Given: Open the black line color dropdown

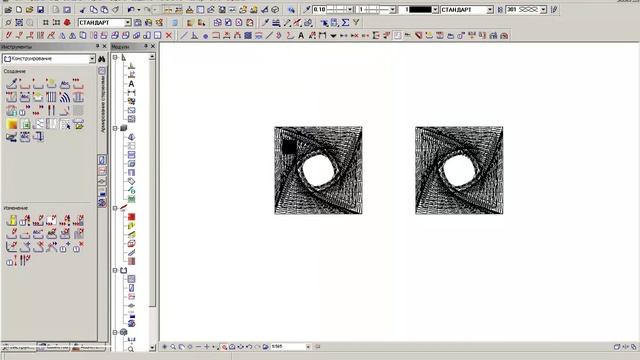Looking at the screenshot, I should pos(435,9).
